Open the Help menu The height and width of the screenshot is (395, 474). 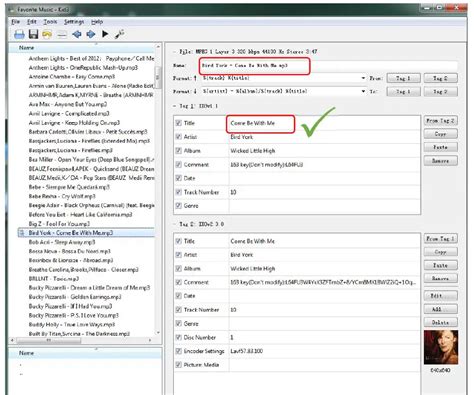[x=97, y=22]
